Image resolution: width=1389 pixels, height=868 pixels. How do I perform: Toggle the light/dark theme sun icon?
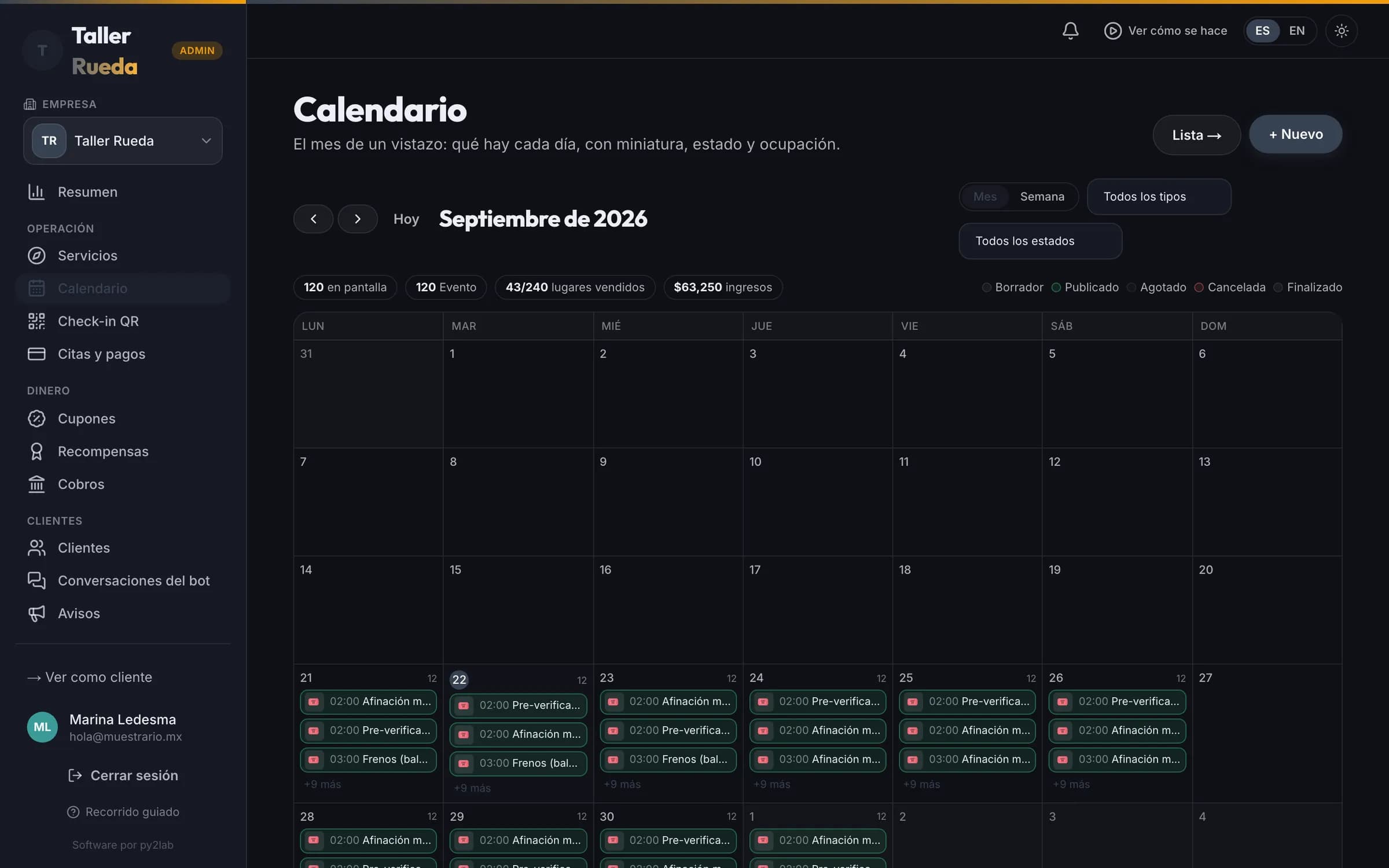(x=1341, y=31)
